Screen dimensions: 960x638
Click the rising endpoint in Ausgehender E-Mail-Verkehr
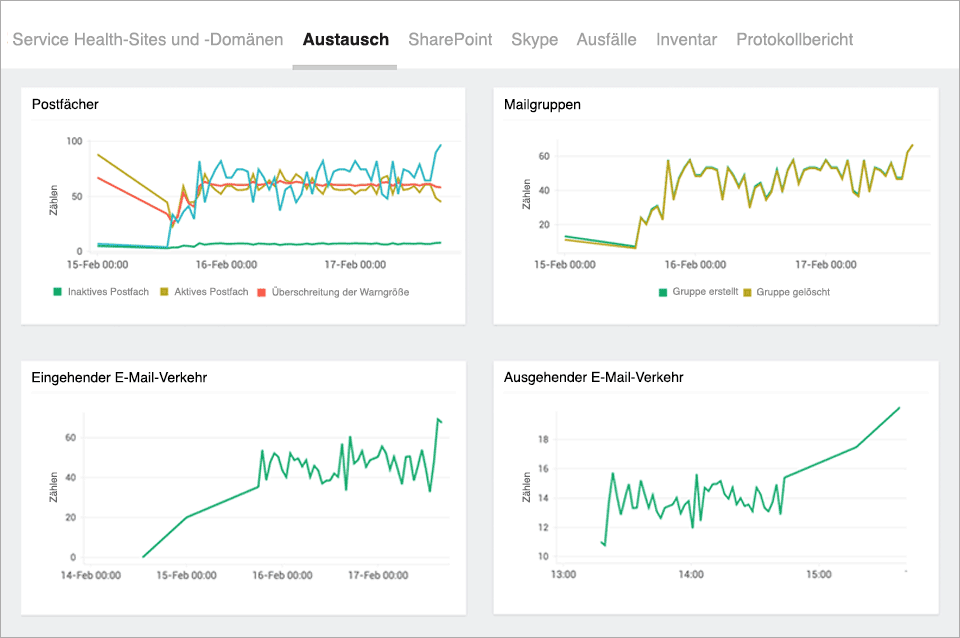pos(901,407)
